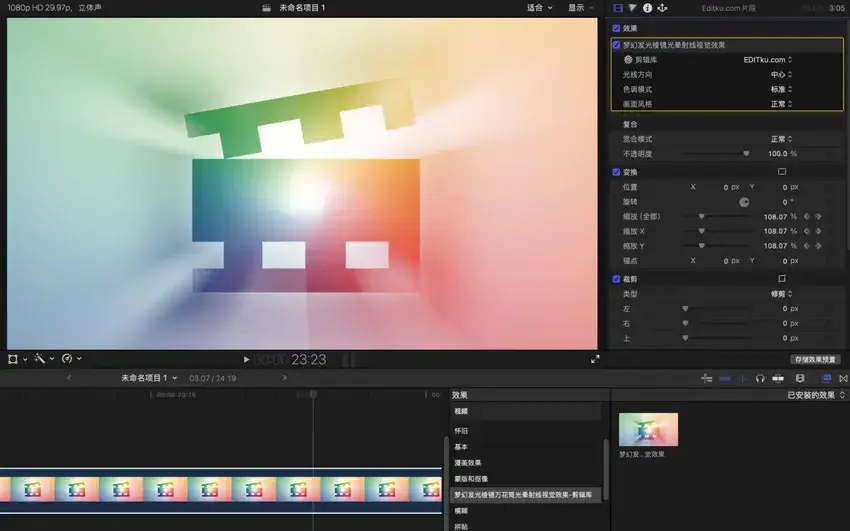
Task: Open the 混合模式 blend mode dropdown
Action: coord(780,139)
